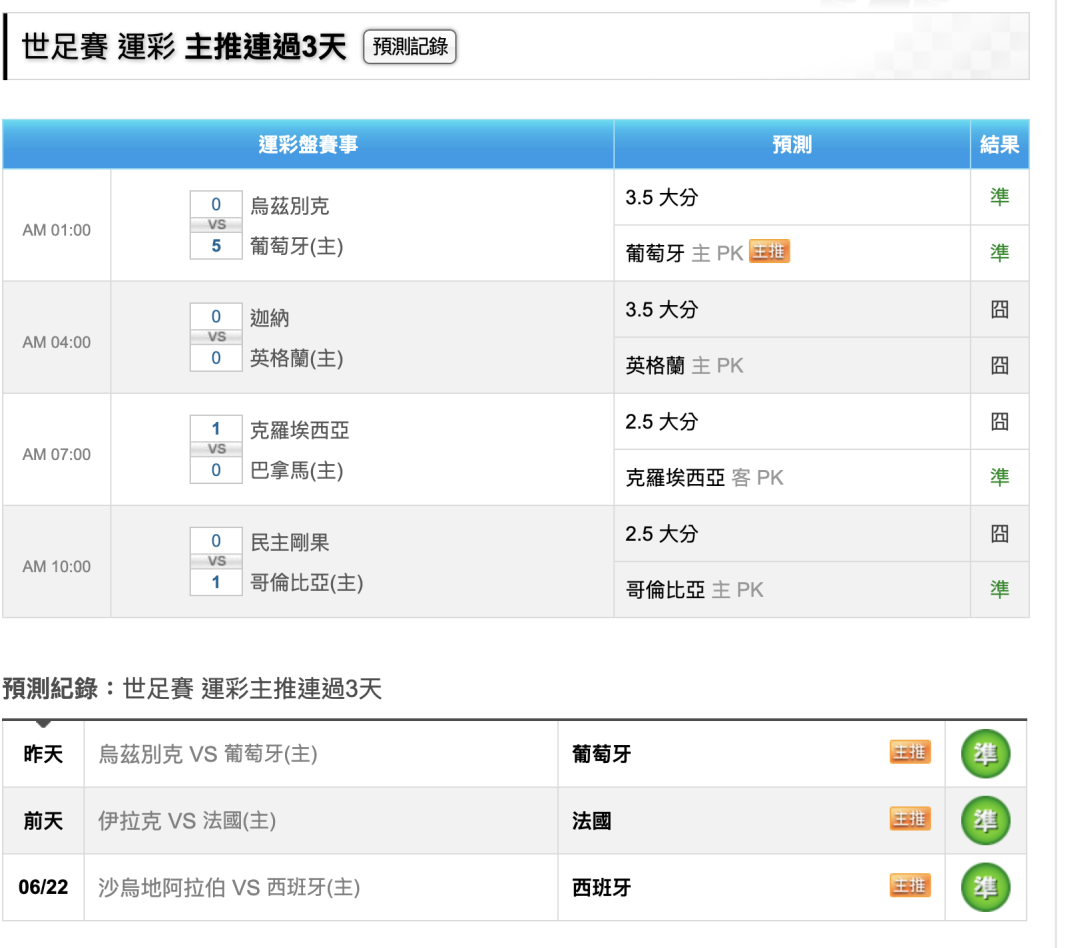Click 囧 result for 英格蘭 主 PK
Image resolution: width=1080 pixels, height=948 pixels.
click(999, 365)
